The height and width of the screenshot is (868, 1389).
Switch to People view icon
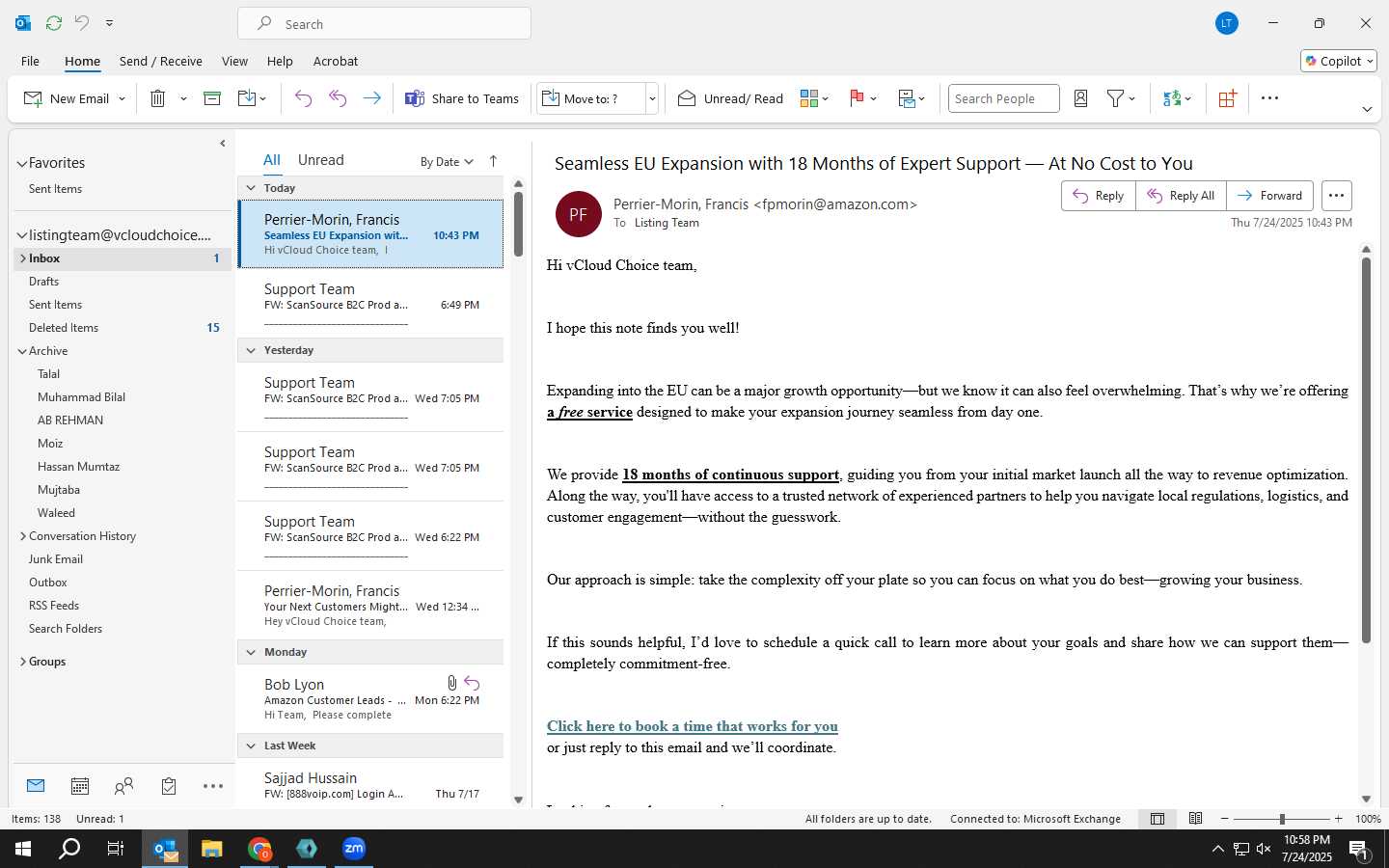coord(123,786)
